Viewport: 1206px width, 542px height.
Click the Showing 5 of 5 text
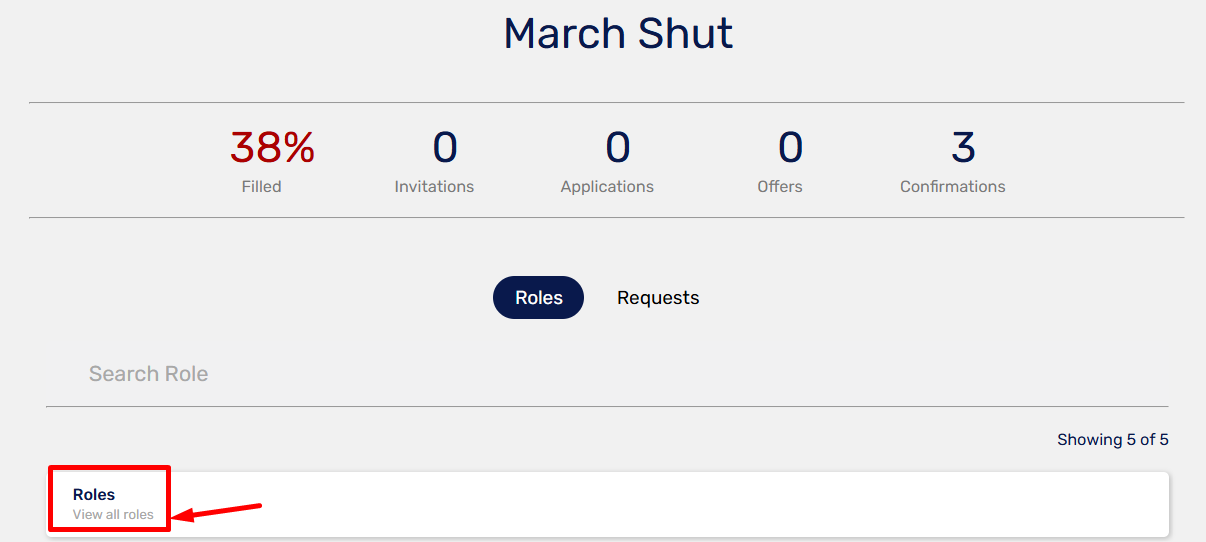pos(1113,439)
